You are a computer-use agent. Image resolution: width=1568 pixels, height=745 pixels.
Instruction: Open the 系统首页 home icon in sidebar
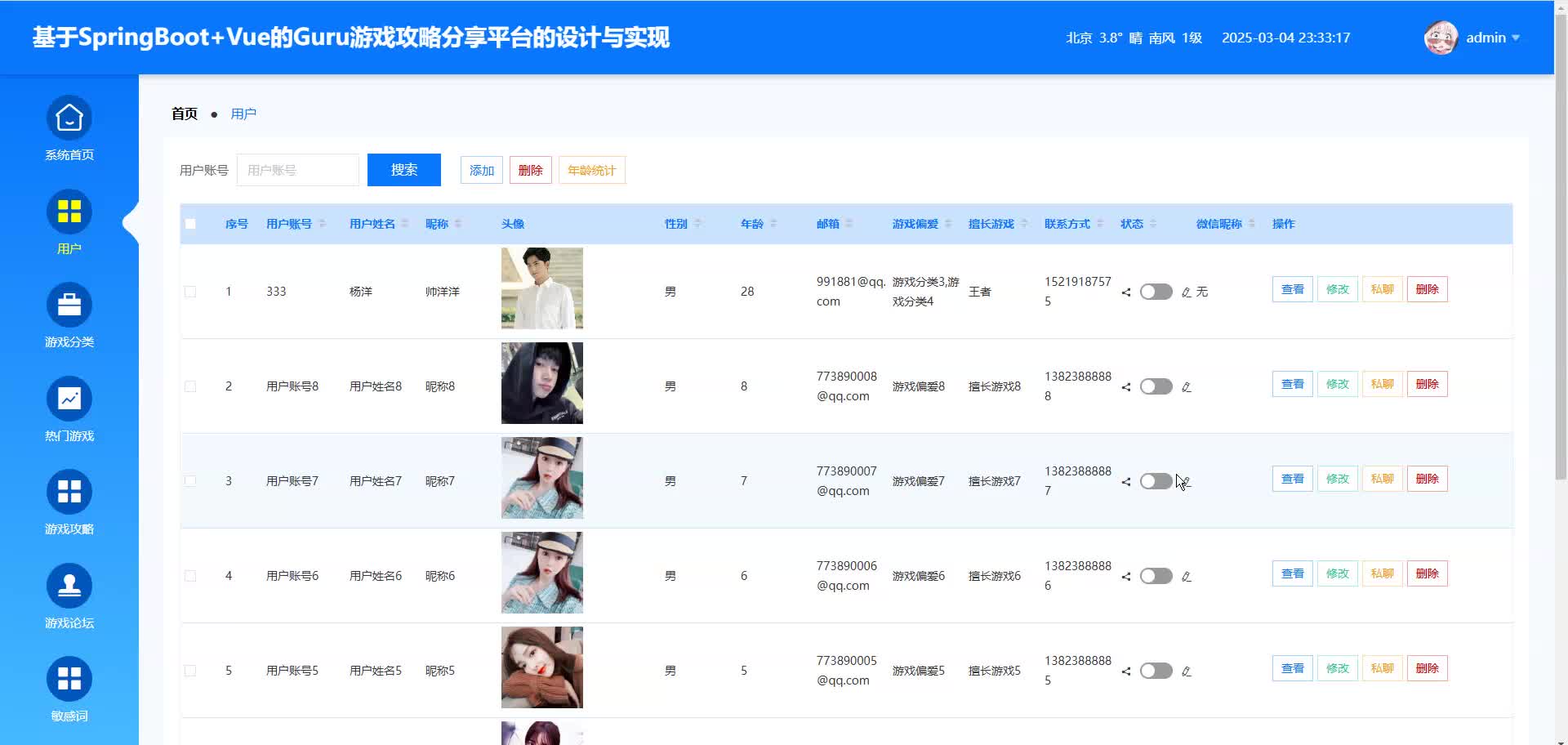(69, 119)
